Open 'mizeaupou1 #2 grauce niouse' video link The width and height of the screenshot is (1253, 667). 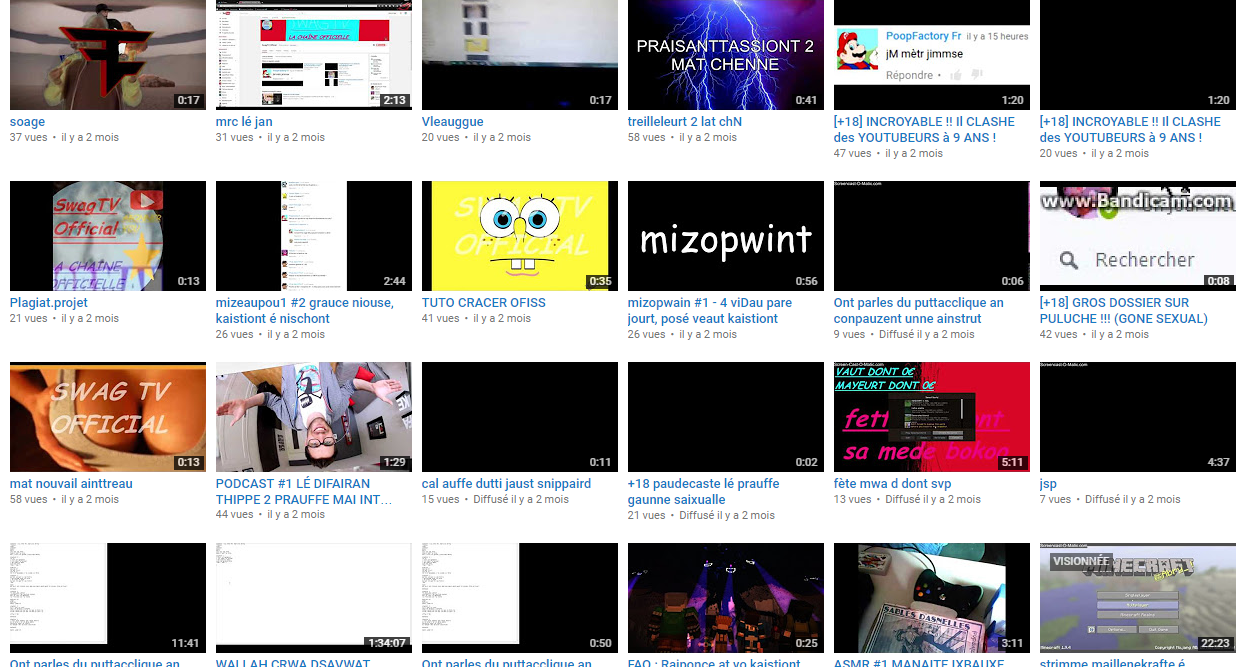(304, 303)
